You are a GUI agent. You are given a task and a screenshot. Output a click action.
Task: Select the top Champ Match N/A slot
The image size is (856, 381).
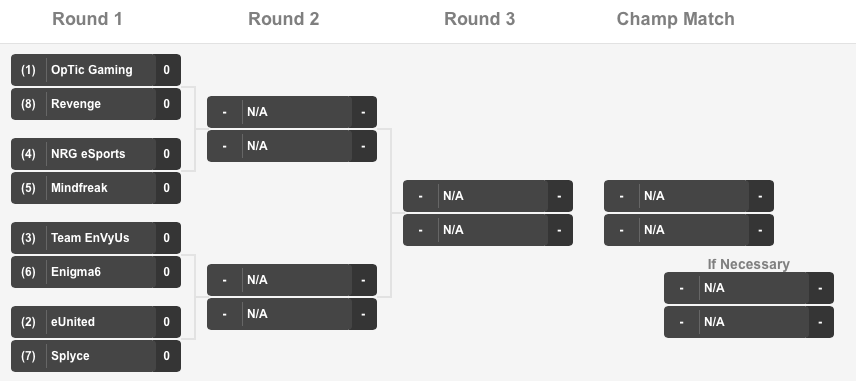coord(688,196)
